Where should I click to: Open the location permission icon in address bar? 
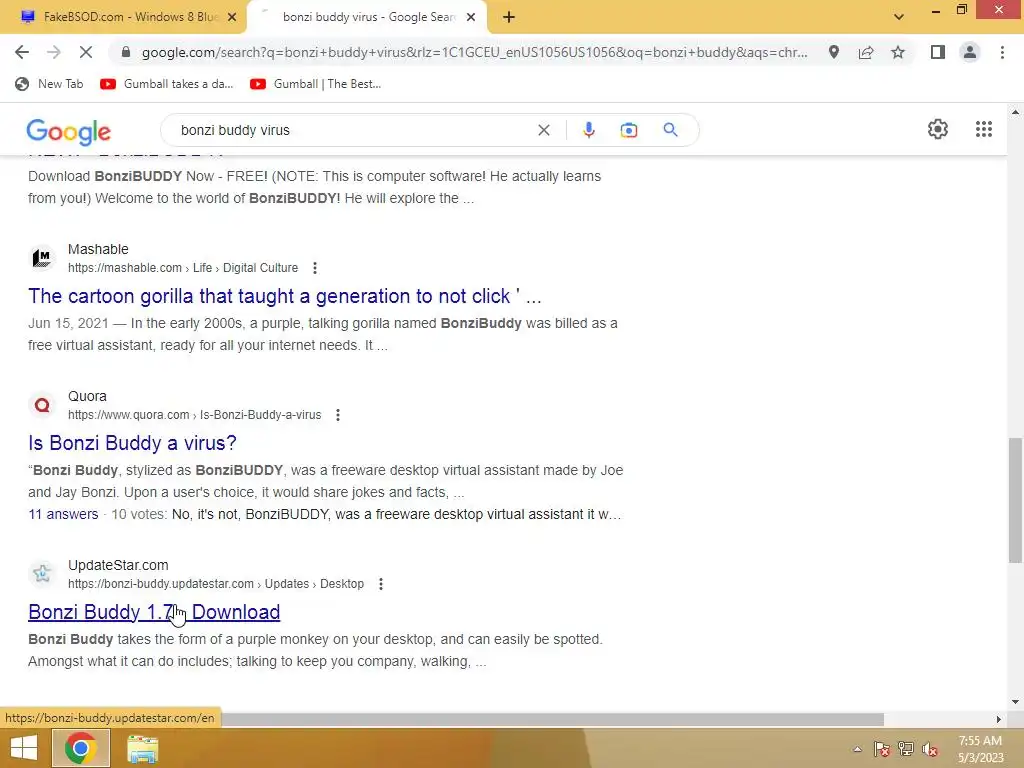834,52
